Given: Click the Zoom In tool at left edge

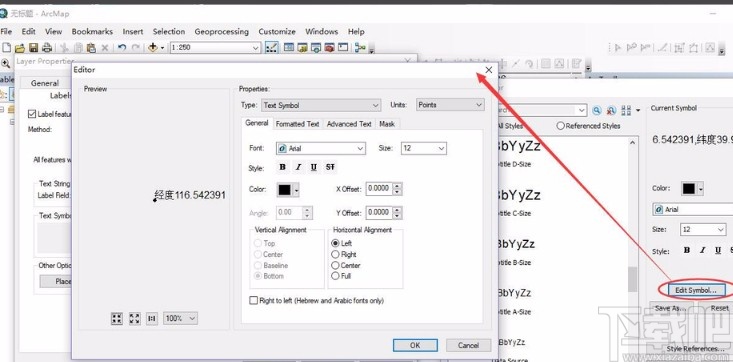Looking at the screenshot, I should pos(5,63).
